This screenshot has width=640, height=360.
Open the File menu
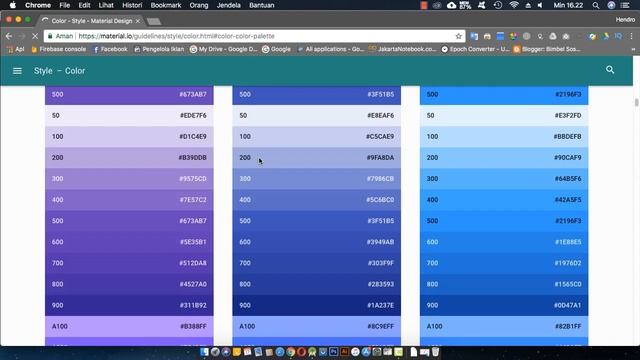tap(64, 5)
